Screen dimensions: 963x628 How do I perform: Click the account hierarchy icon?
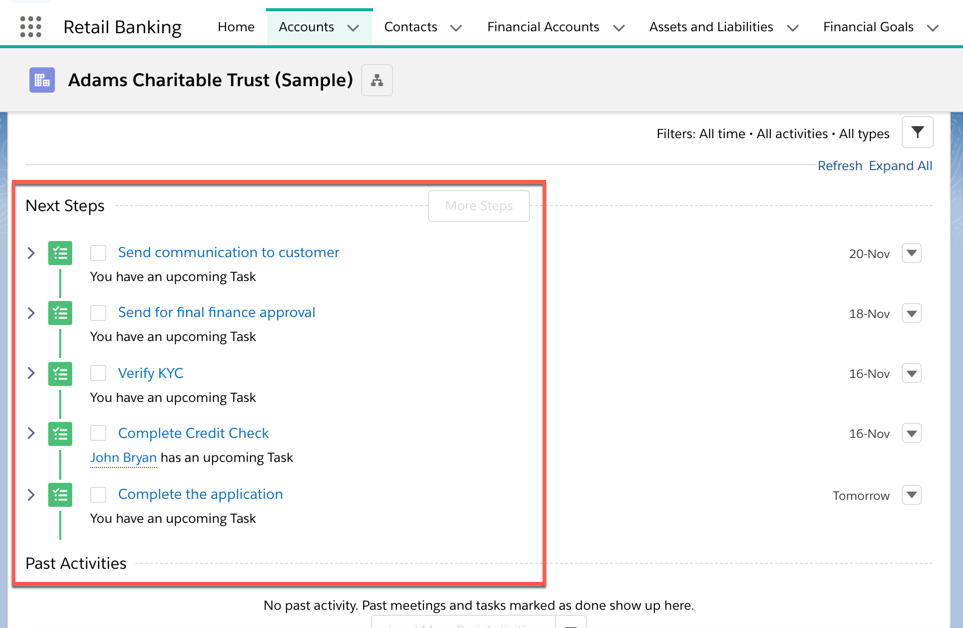click(377, 80)
